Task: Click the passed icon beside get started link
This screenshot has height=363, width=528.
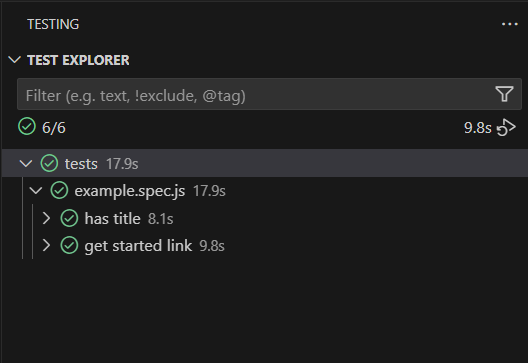Action: [69, 245]
